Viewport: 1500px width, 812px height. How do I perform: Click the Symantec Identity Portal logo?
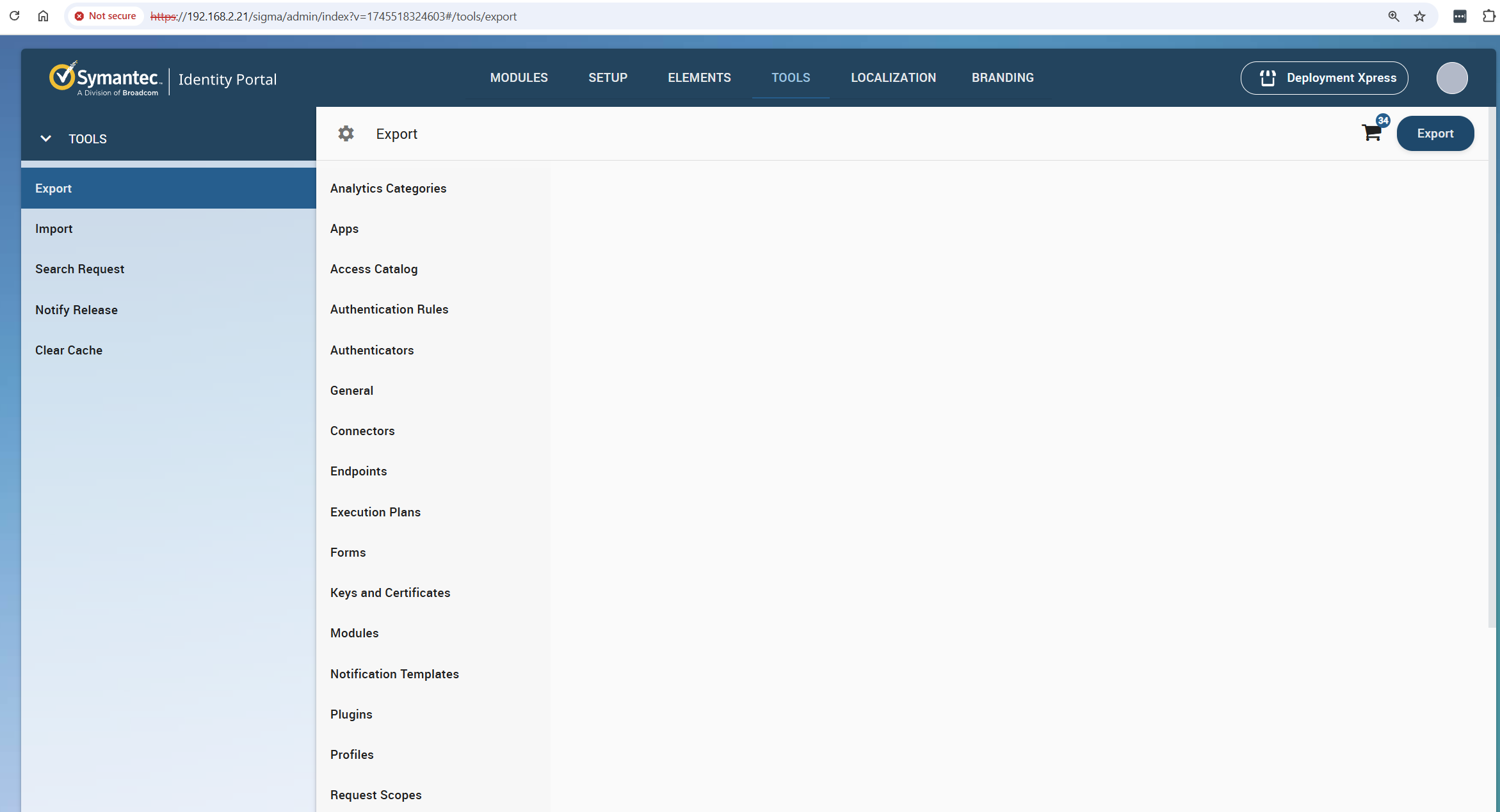click(163, 79)
